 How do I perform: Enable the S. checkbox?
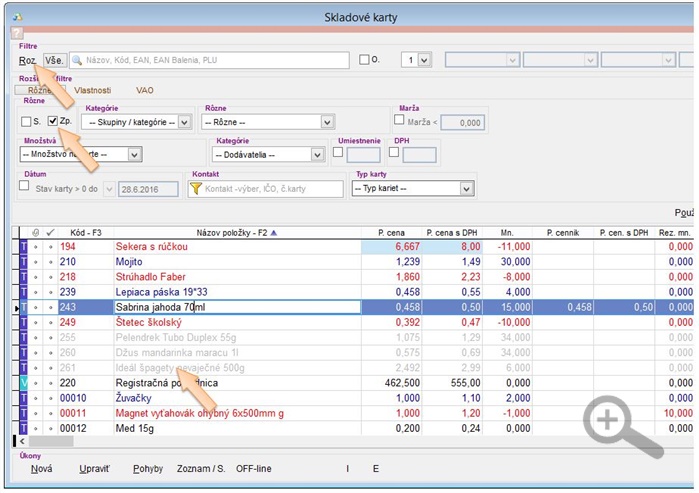[x=26, y=122]
